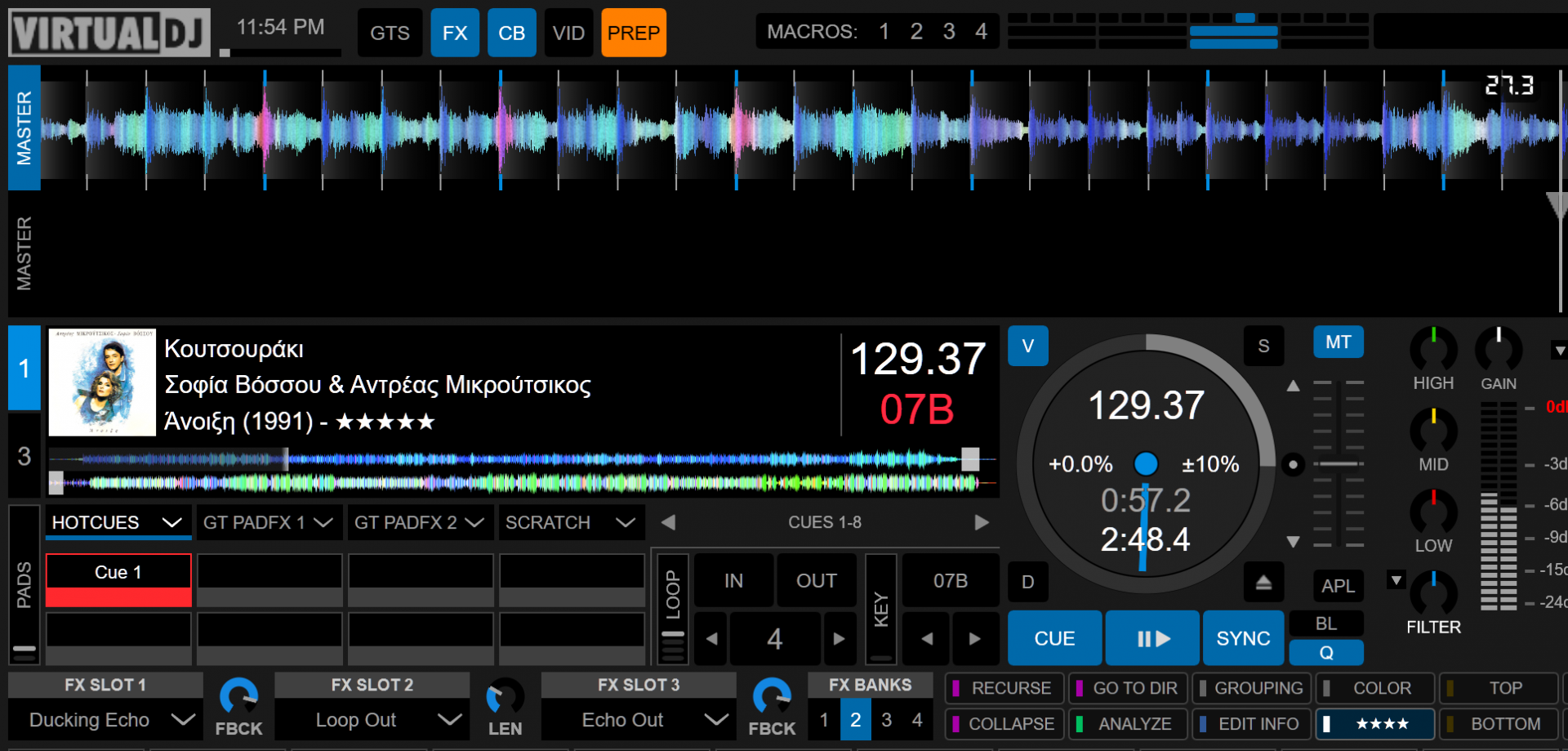Set loop OUT point

pos(816,581)
